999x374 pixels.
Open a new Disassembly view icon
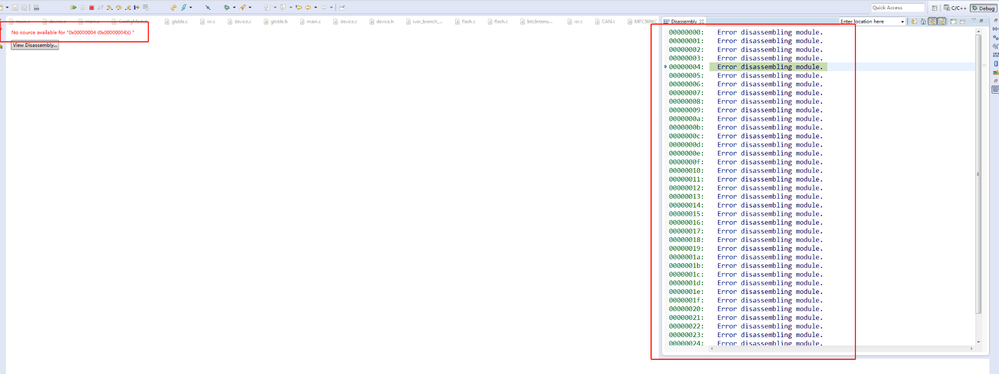[953, 22]
